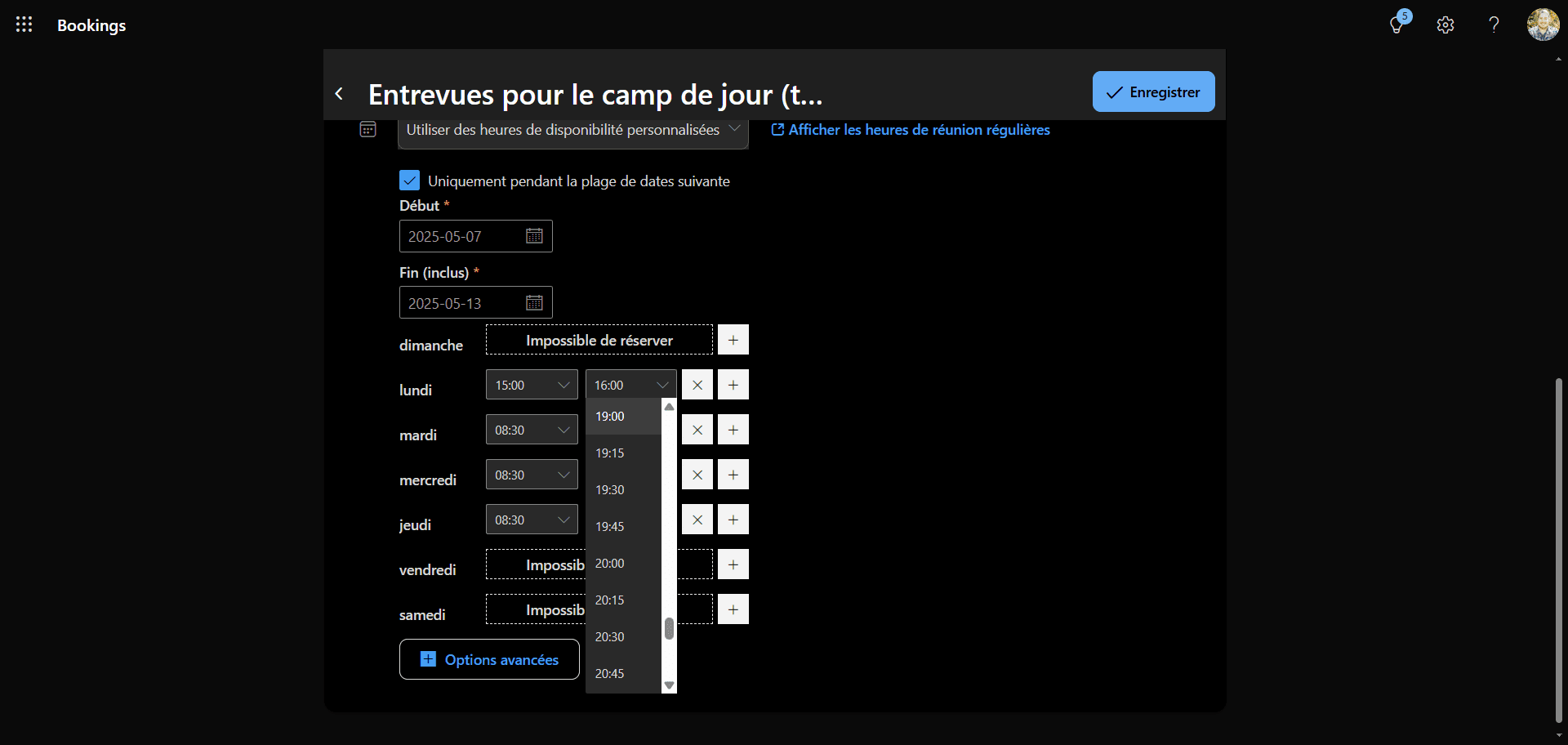The height and width of the screenshot is (745, 1568).
Task: Add a time slot for jeudi
Action: (x=733, y=520)
